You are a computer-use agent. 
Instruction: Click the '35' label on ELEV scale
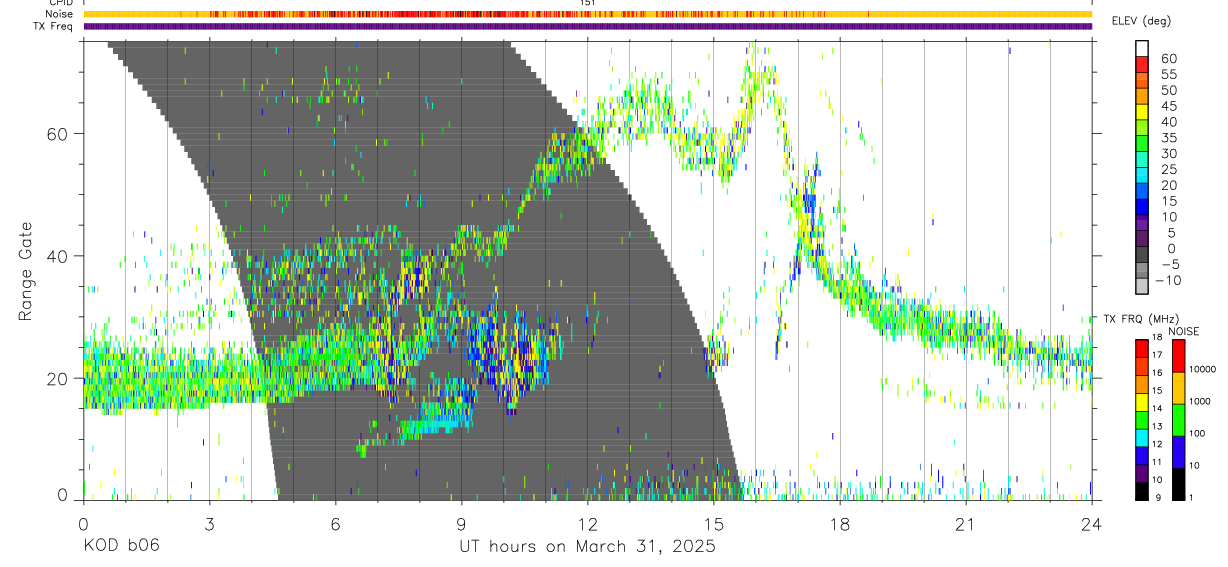[x=1168, y=138]
